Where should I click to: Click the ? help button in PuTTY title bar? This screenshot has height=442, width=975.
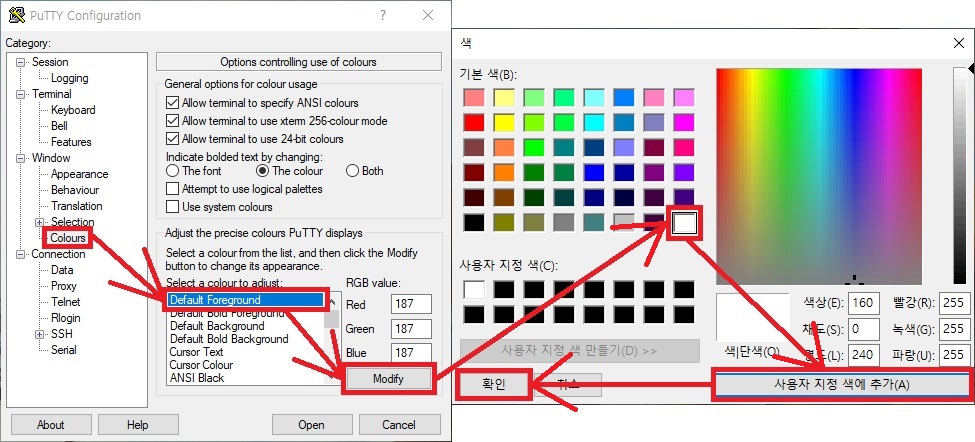pos(382,16)
